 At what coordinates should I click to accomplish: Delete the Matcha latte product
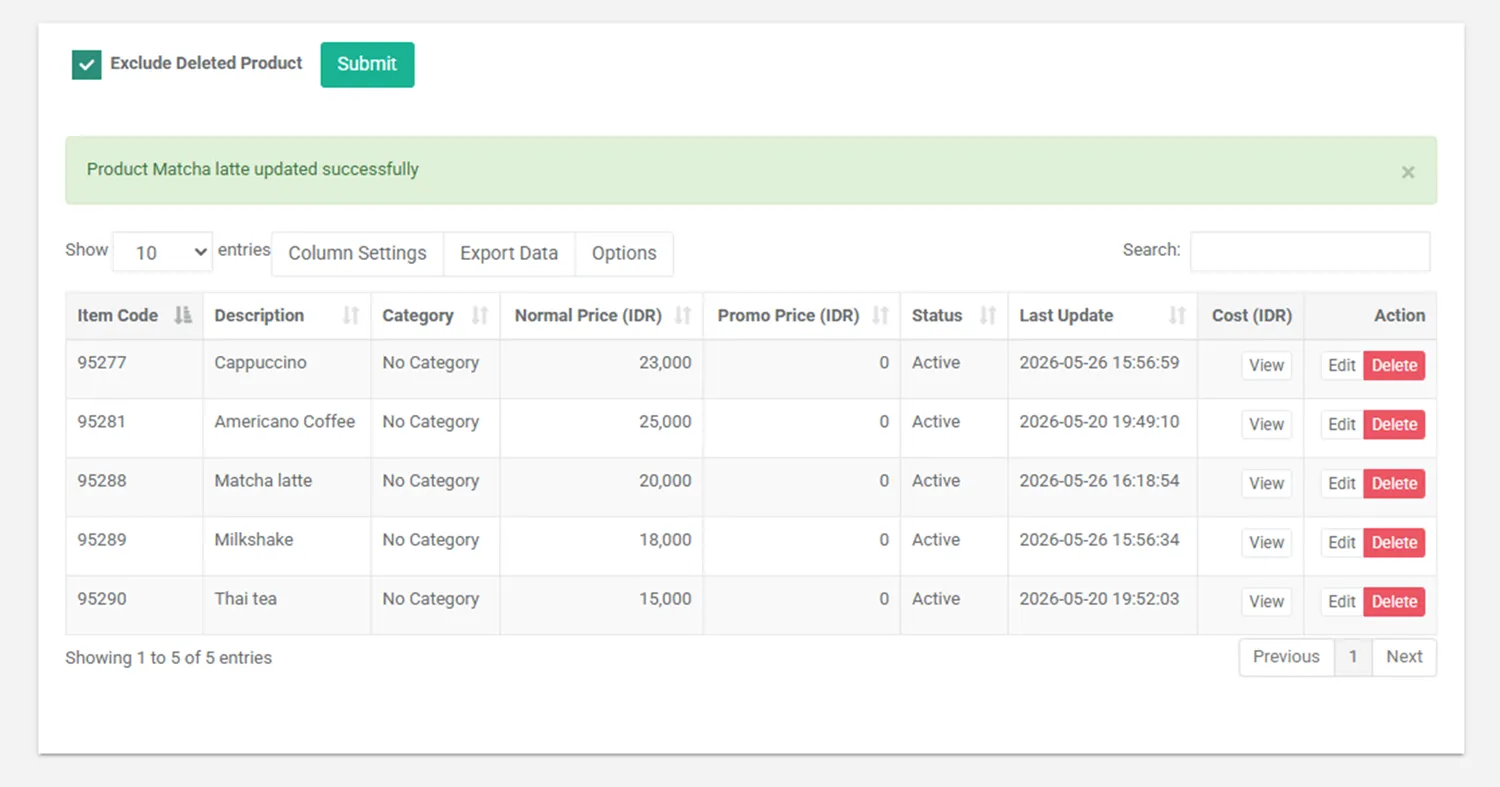pos(1394,484)
